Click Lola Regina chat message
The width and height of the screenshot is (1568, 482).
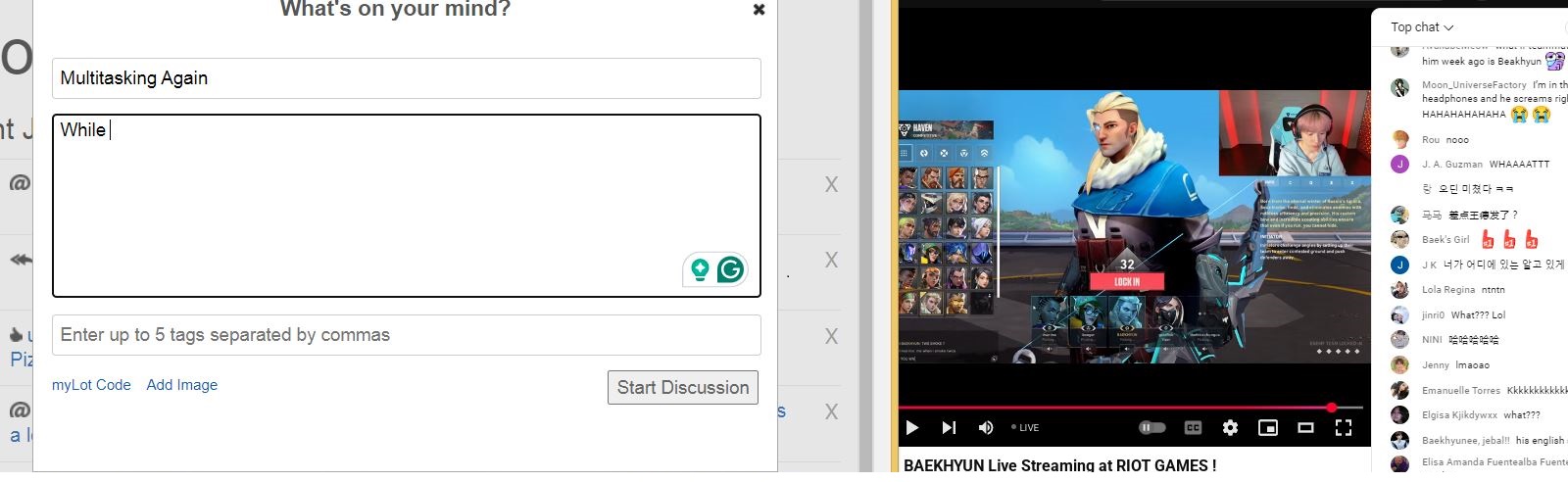click(x=1493, y=290)
